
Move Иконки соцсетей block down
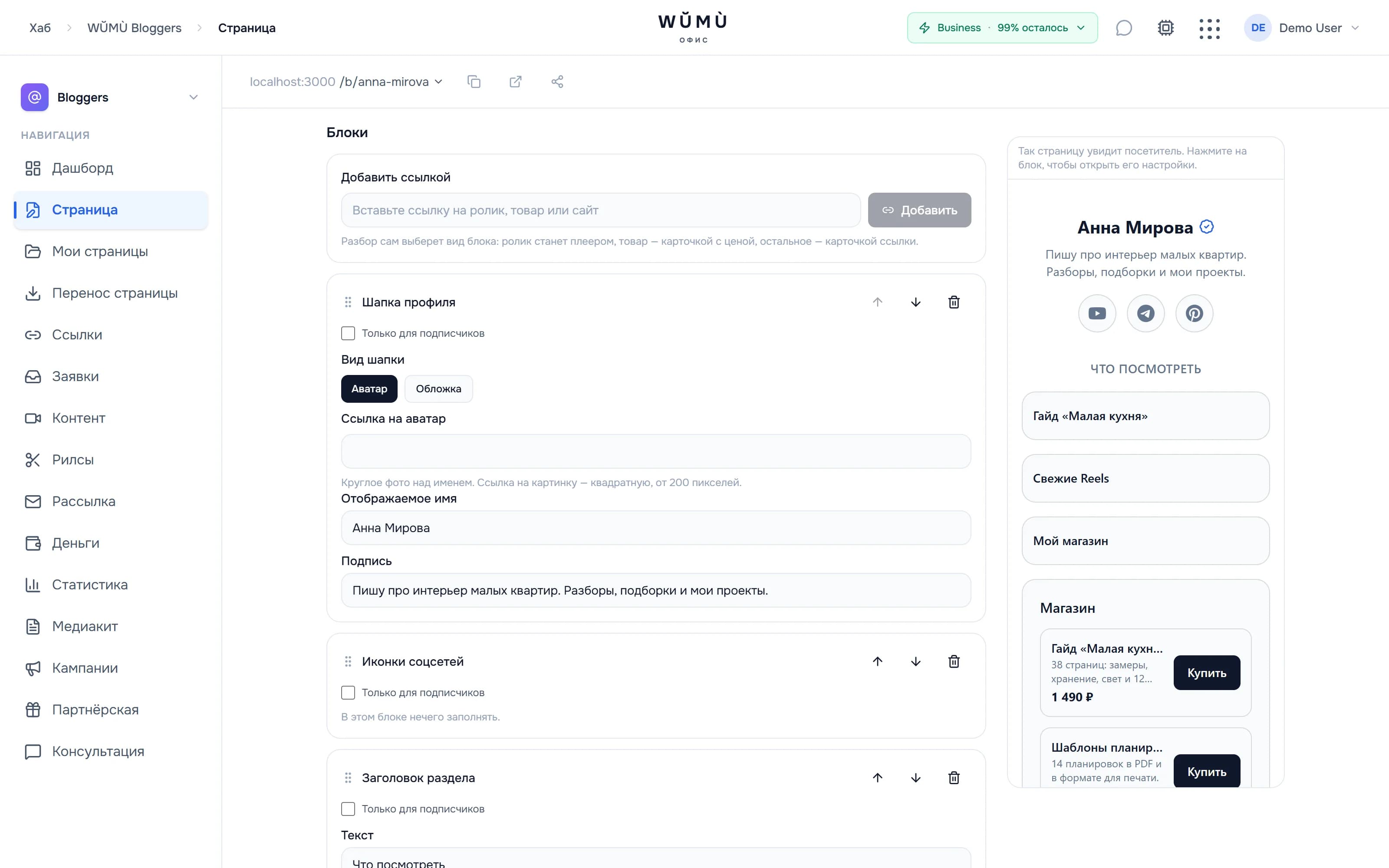coord(915,661)
